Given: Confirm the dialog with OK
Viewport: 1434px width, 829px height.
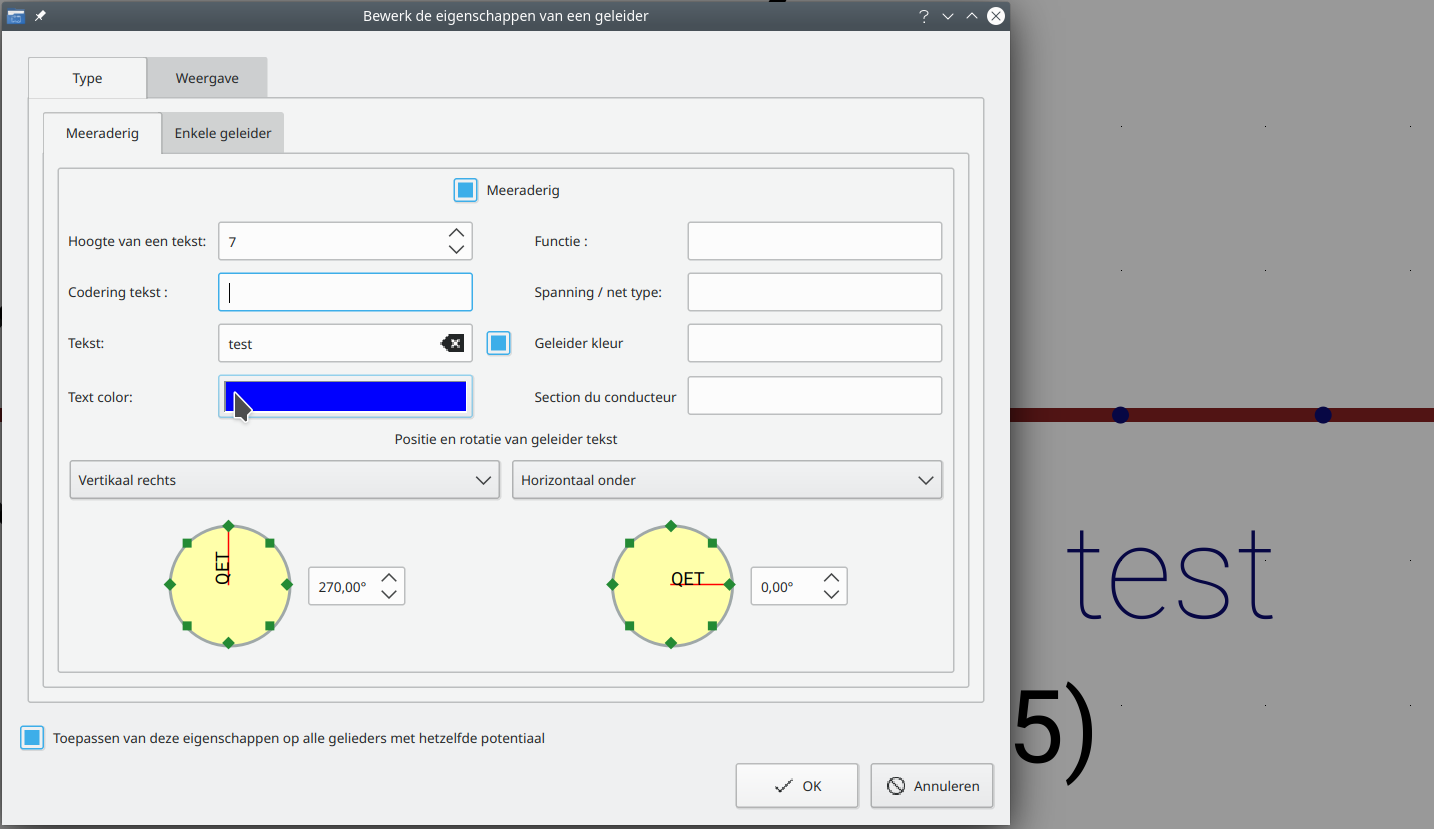Looking at the screenshot, I should 797,786.
